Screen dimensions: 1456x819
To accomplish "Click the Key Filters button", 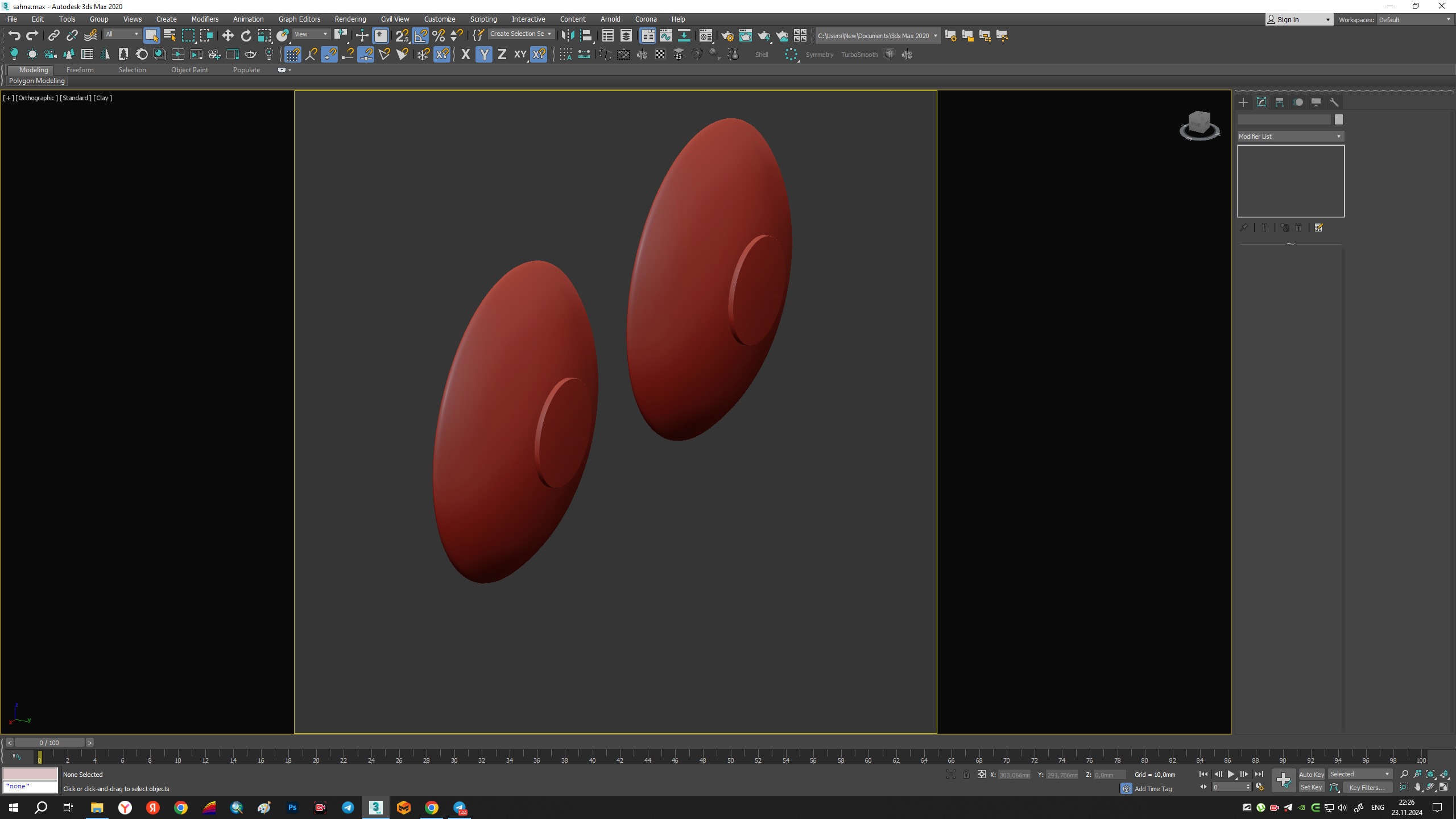I will pos(1367,788).
